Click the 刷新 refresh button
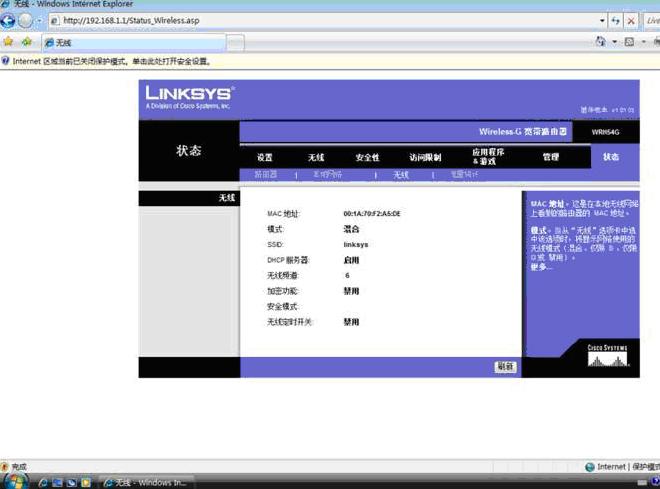The height and width of the screenshot is (489, 660). tap(505, 367)
